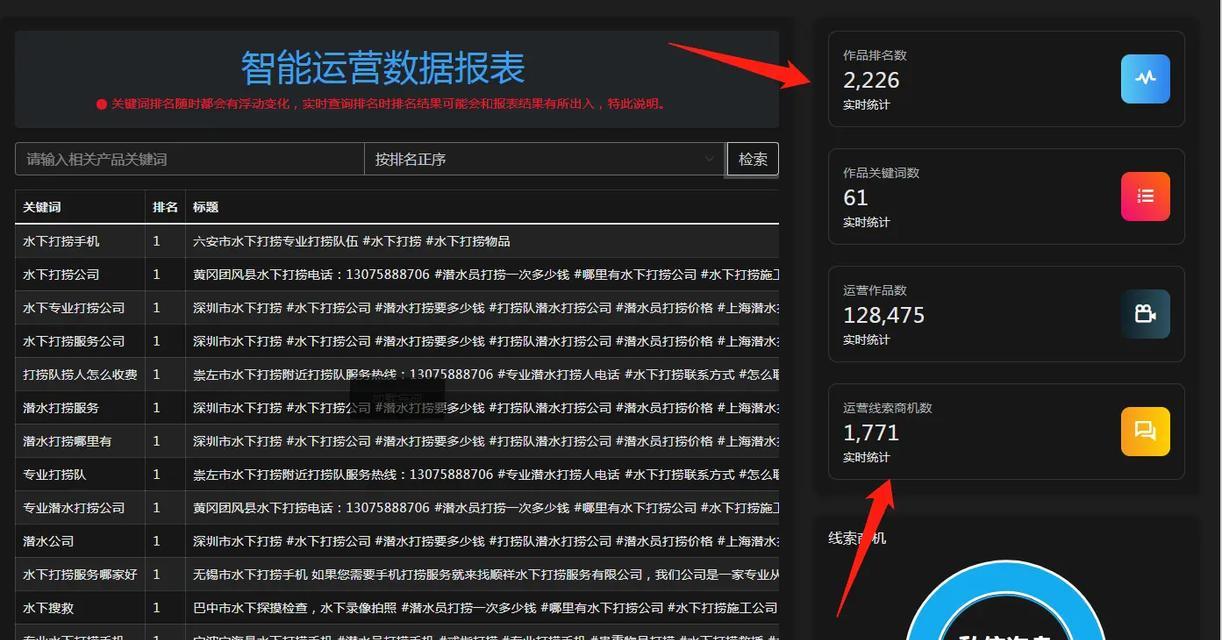Click the 作品关键词数 card label
Screen dimensions: 1222x640
point(881,173)
